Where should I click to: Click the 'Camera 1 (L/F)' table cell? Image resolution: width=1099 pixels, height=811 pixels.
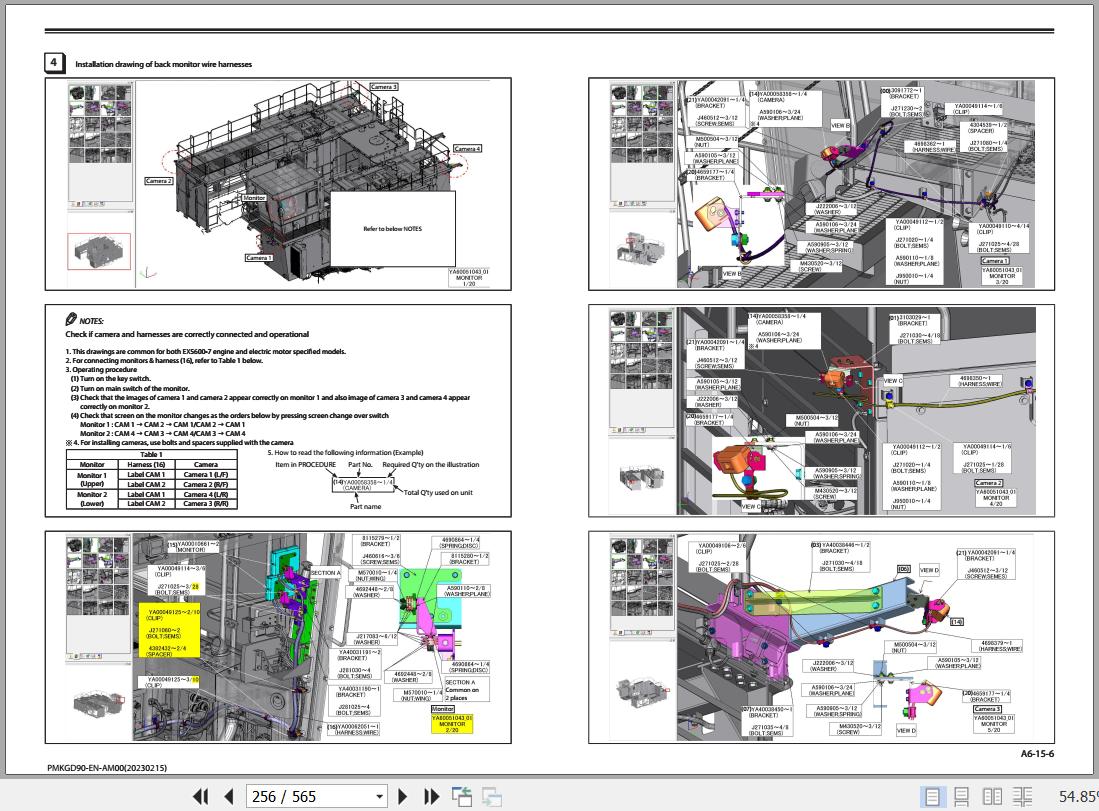coord(206,475)
